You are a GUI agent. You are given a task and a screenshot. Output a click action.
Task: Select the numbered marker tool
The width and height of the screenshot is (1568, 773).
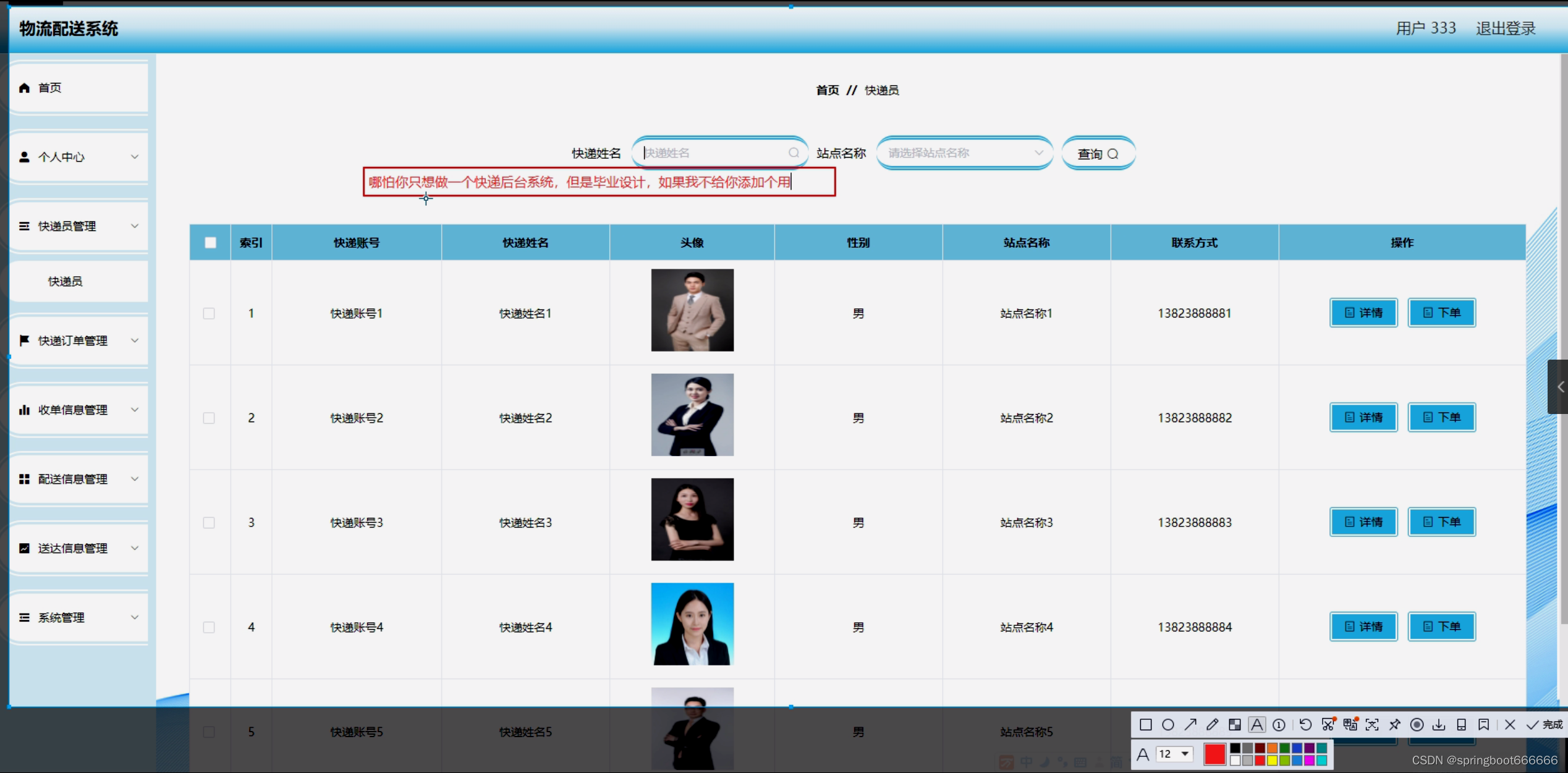tap(1279, 725)
